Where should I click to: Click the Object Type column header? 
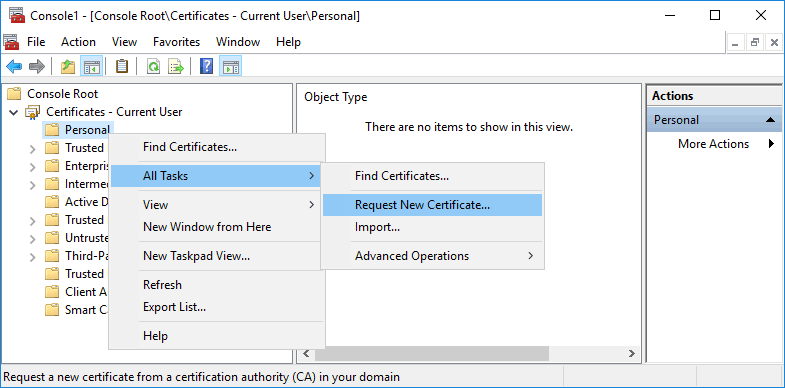click(x=335, y=97)
